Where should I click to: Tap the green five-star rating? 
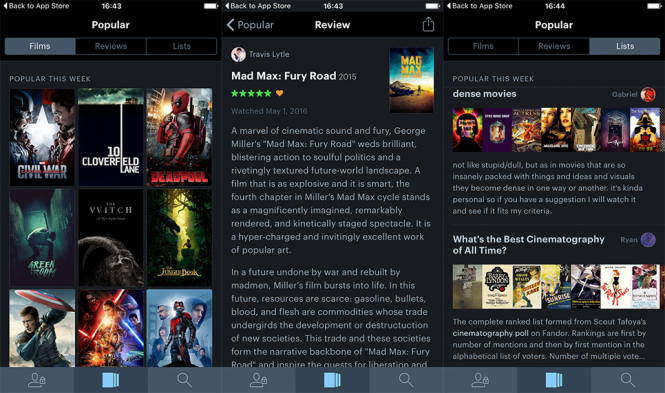coord(251,93)
